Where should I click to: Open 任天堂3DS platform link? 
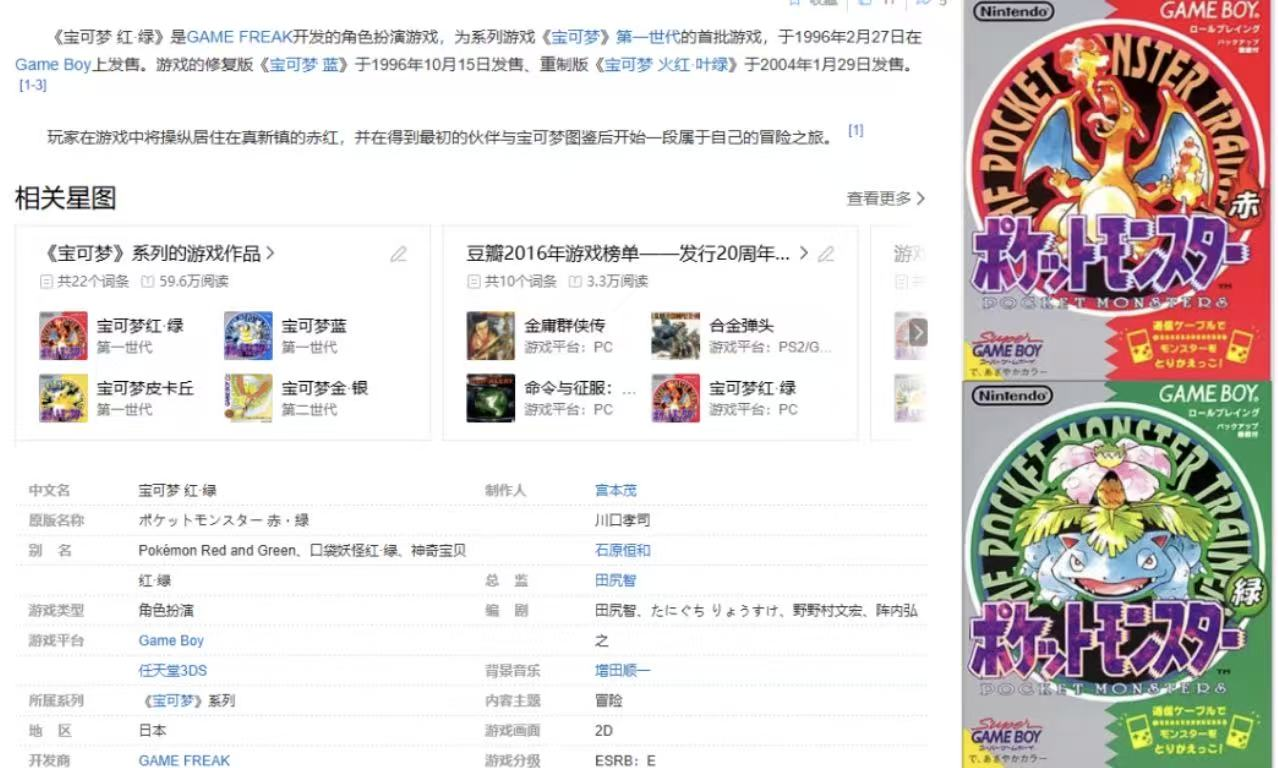coord(172,671)
